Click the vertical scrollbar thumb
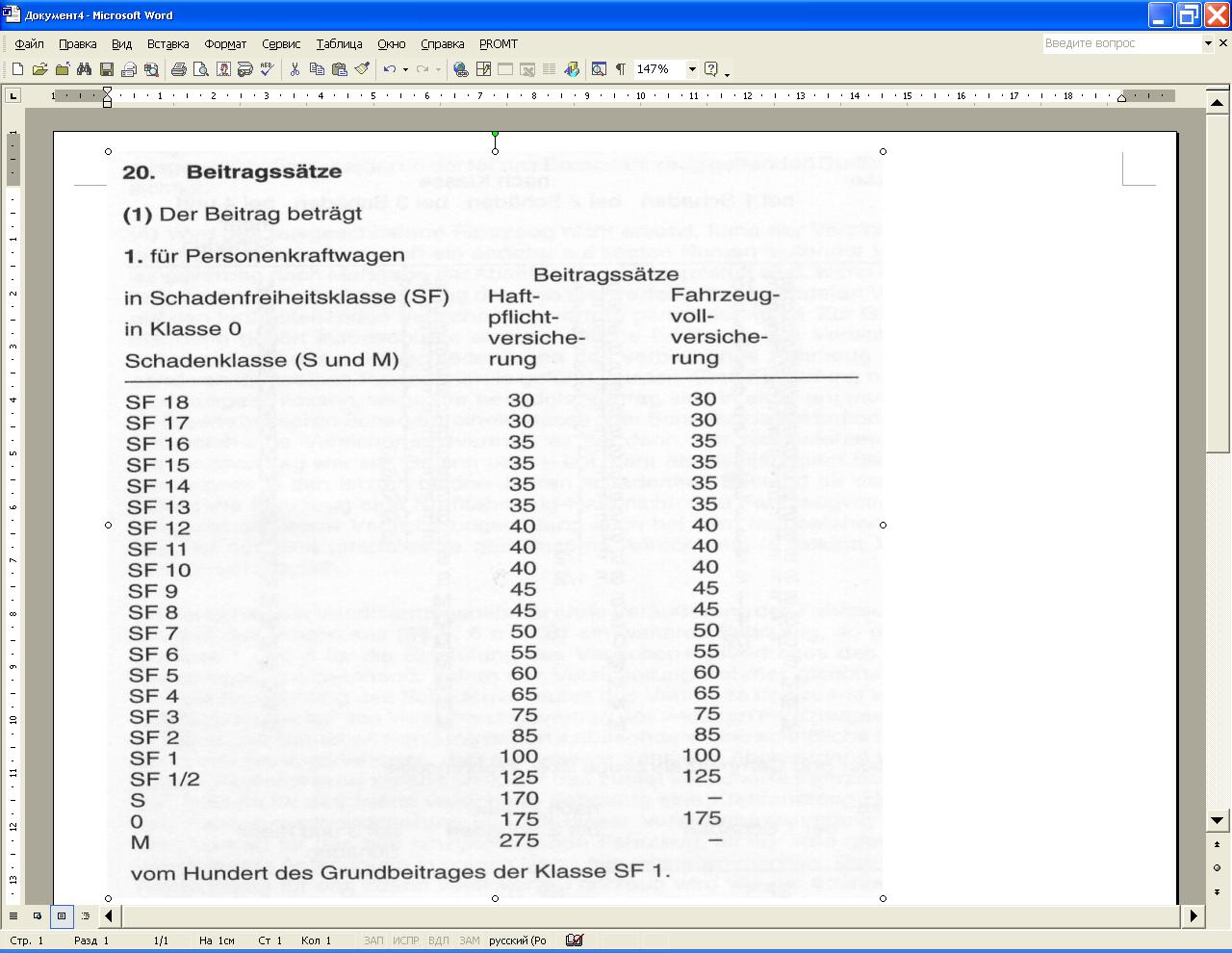 click(x=1218, y=282)
